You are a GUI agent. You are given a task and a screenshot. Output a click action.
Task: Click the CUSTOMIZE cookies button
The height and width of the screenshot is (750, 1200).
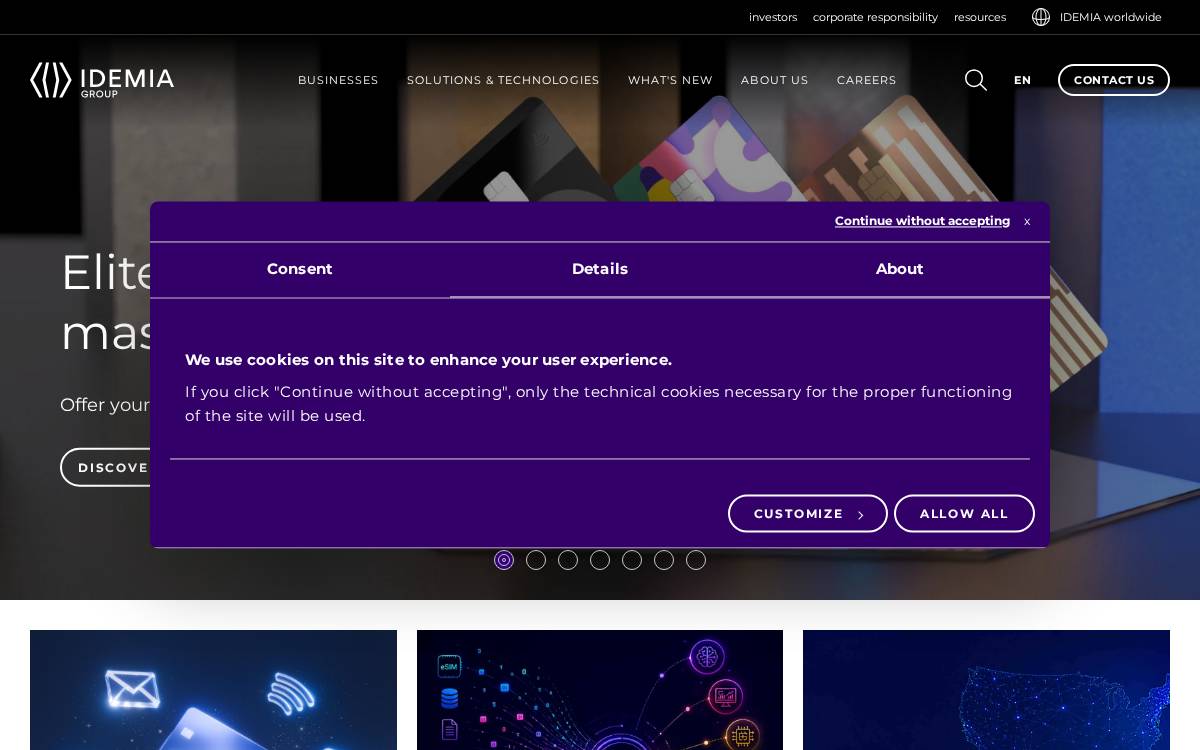point(808,514)
